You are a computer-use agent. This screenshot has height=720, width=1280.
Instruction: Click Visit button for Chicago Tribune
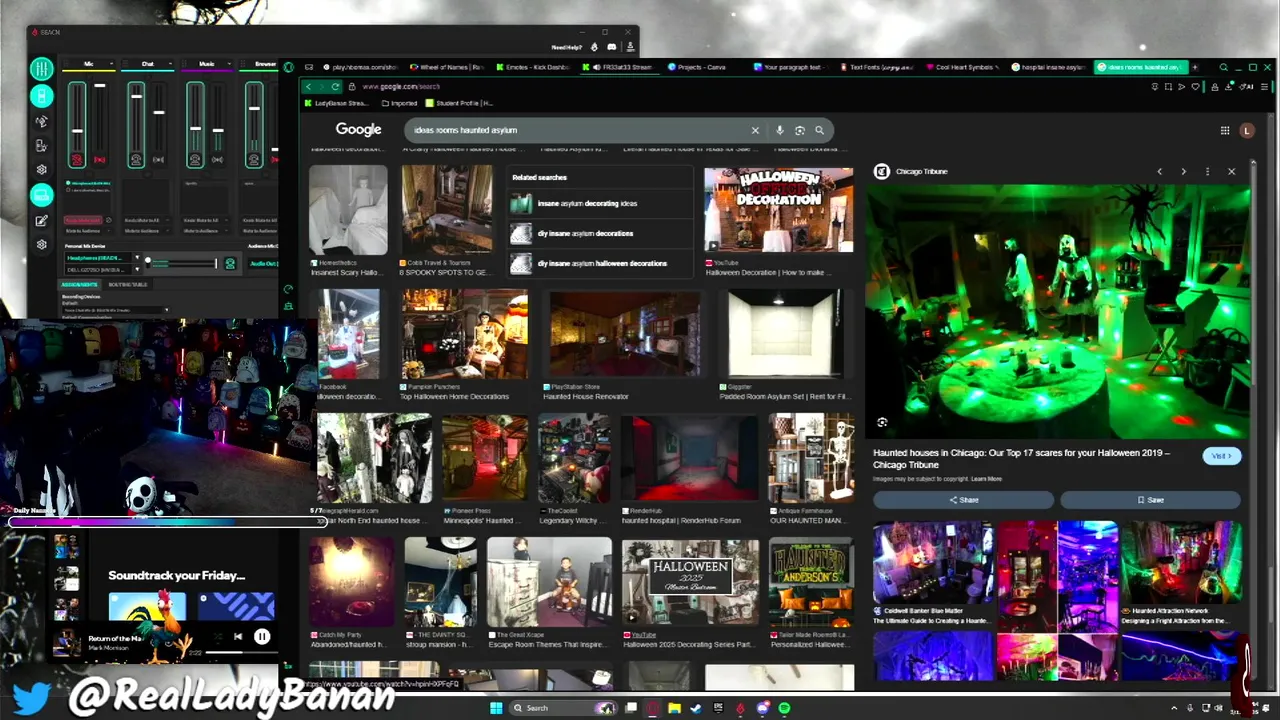coord(1222,456)
